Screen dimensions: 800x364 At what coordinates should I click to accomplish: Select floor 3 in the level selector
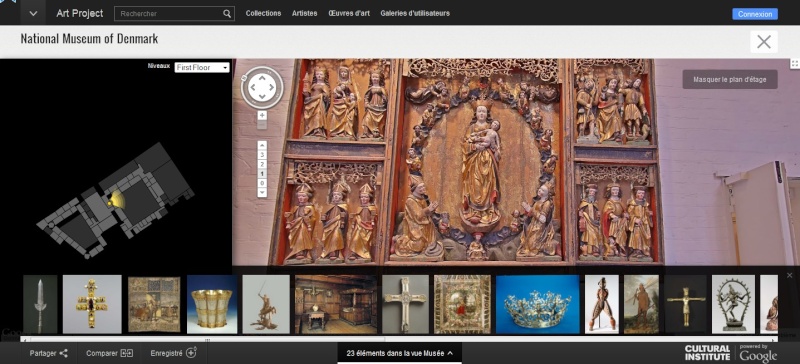pyautogui.click(x=262, y=155)
